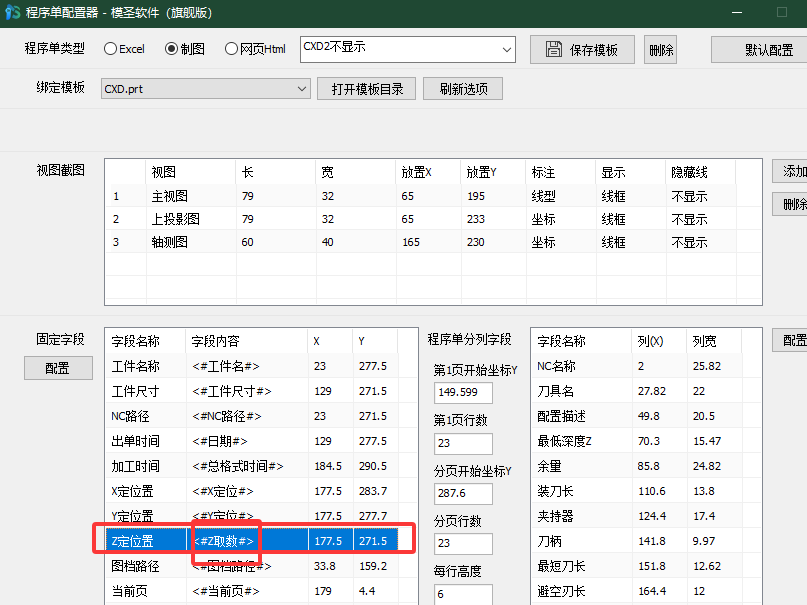Select the 刀柄 column field row
The image size is (807, 605).
(x=645, y=541)
